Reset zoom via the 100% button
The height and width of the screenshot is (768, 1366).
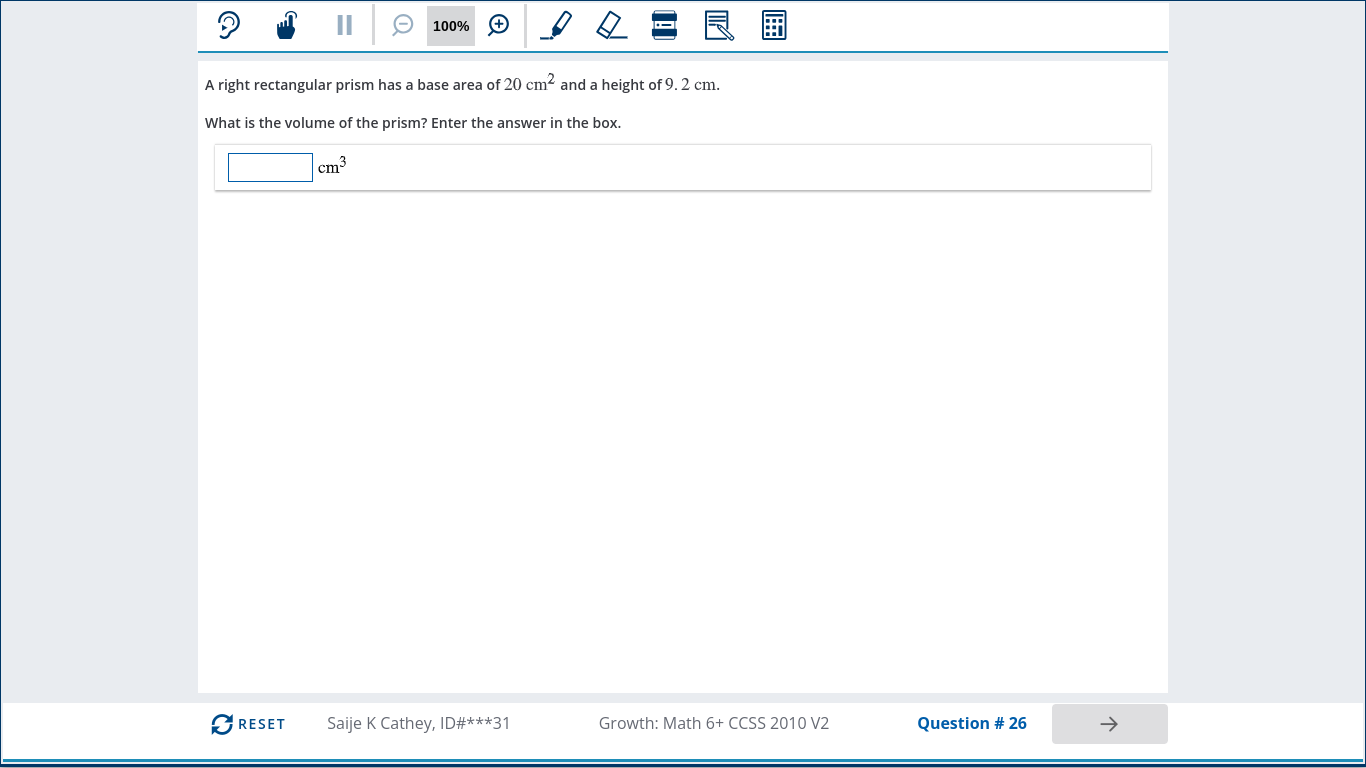451,26
